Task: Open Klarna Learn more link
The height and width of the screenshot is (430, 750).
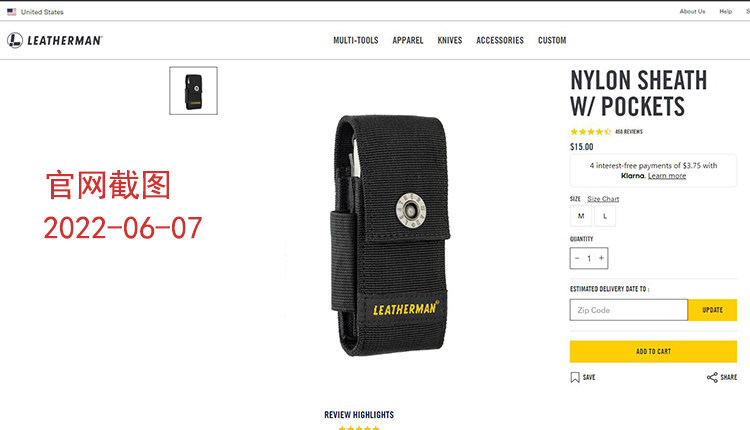Action: click(667, 176)
